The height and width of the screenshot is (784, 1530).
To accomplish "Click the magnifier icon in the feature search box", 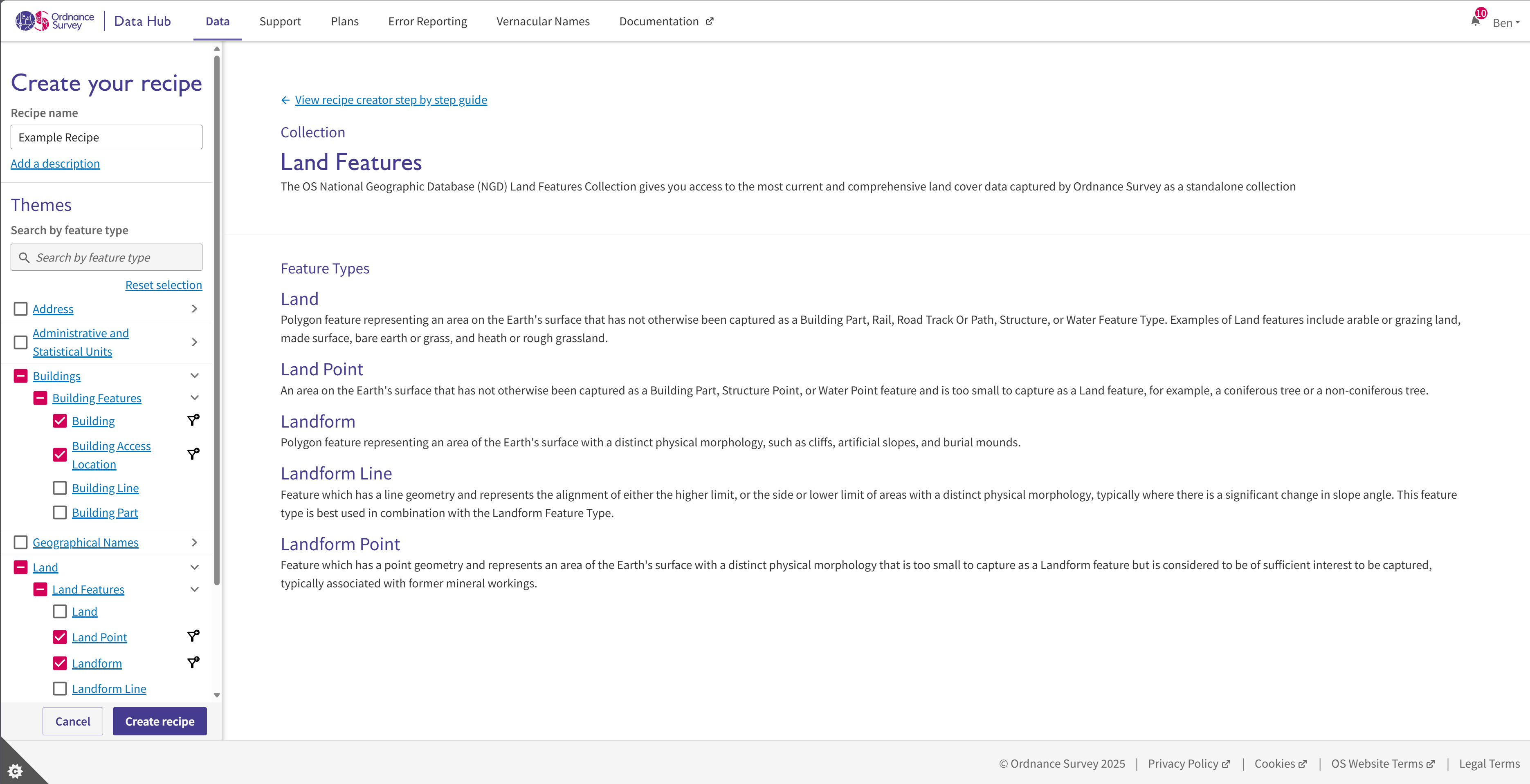I will 25,257.
